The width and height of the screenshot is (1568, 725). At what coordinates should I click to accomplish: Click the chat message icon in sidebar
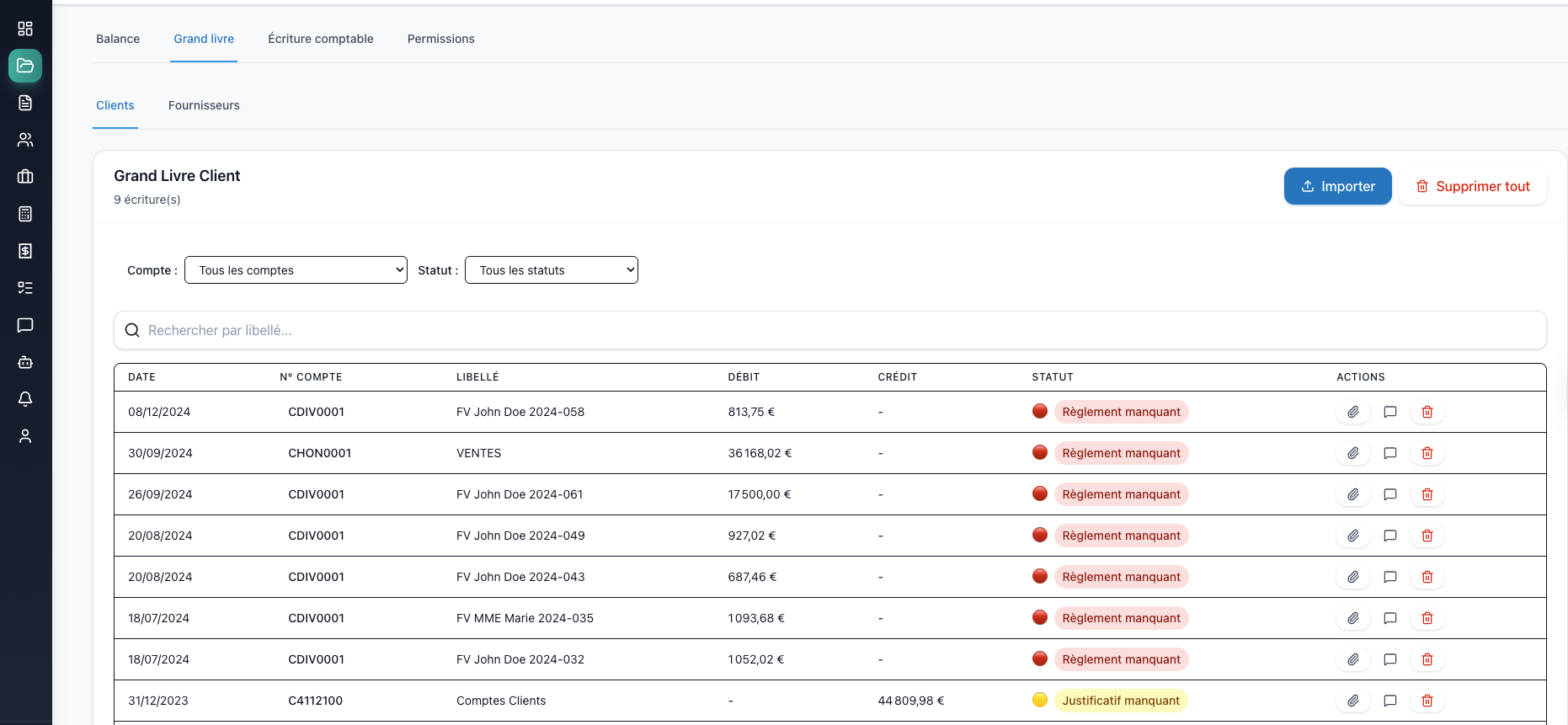click(25, 325)
